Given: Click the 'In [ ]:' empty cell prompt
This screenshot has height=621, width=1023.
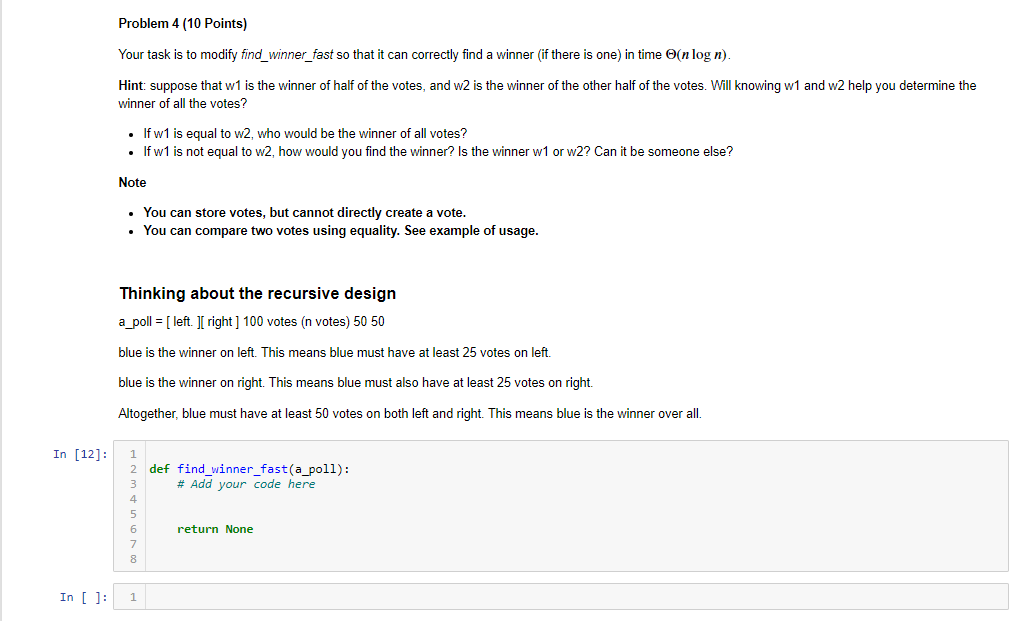Looking at the screenshot, I should click(79, 597).
